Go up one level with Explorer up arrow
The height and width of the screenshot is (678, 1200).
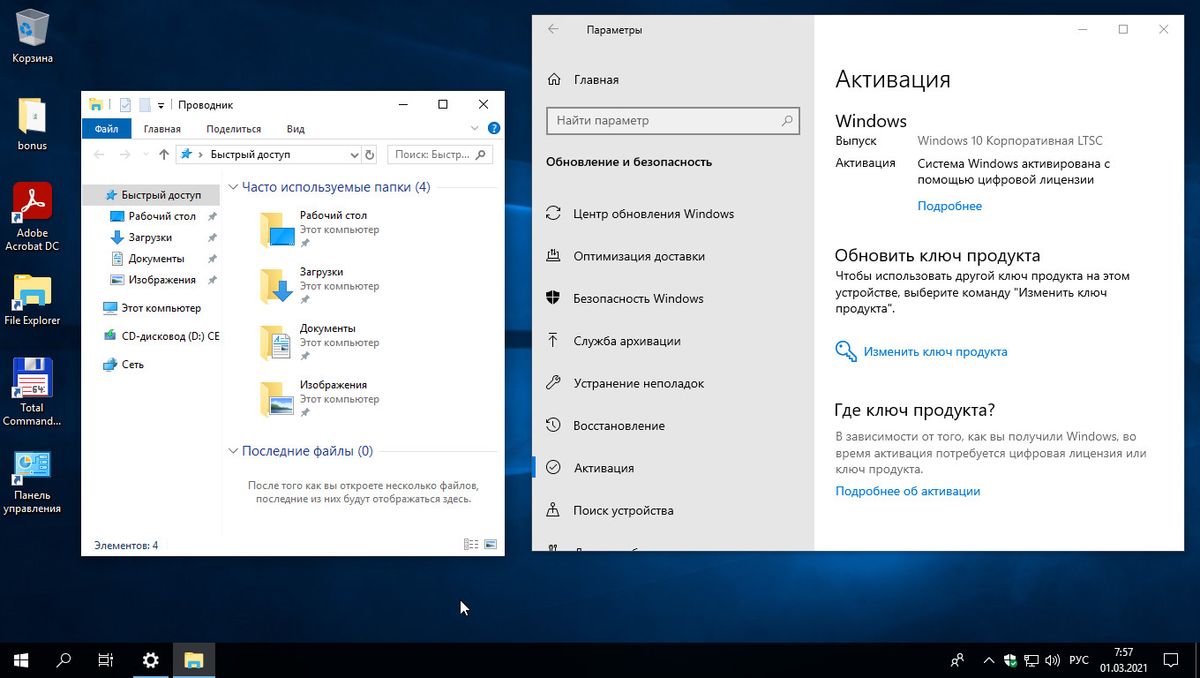click(x=164, y=155)
